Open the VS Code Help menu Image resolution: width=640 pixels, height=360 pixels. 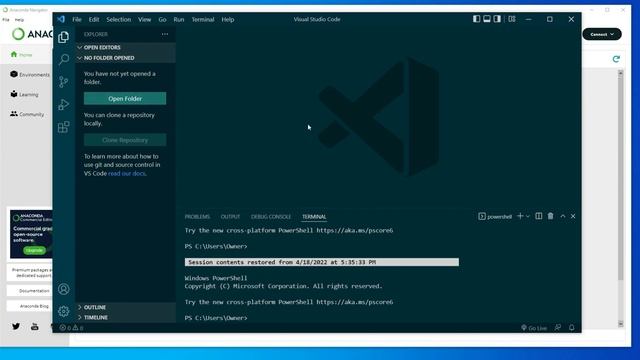click(228, 19)
